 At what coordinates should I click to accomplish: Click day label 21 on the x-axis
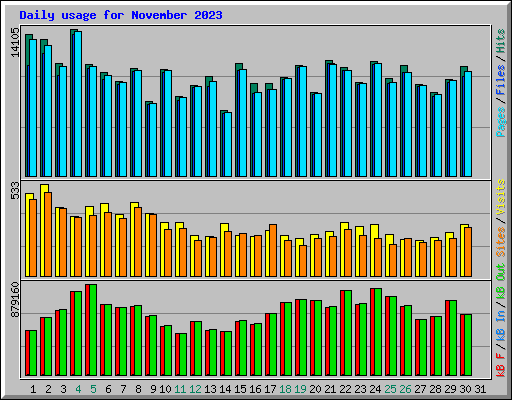pos(330,389)
